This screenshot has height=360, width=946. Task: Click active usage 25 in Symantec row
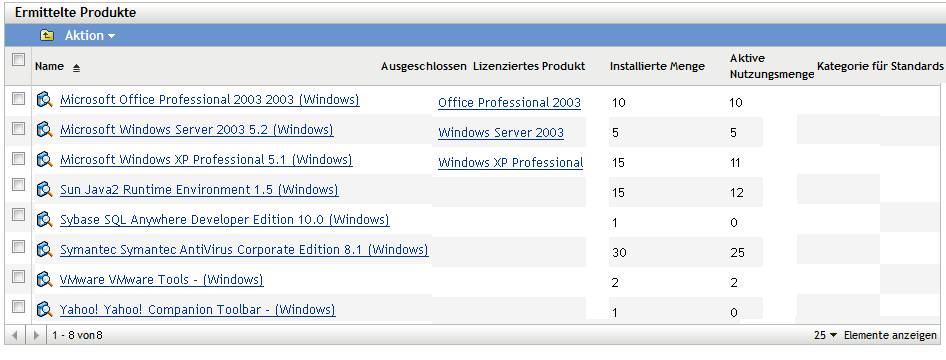point(737,253)
